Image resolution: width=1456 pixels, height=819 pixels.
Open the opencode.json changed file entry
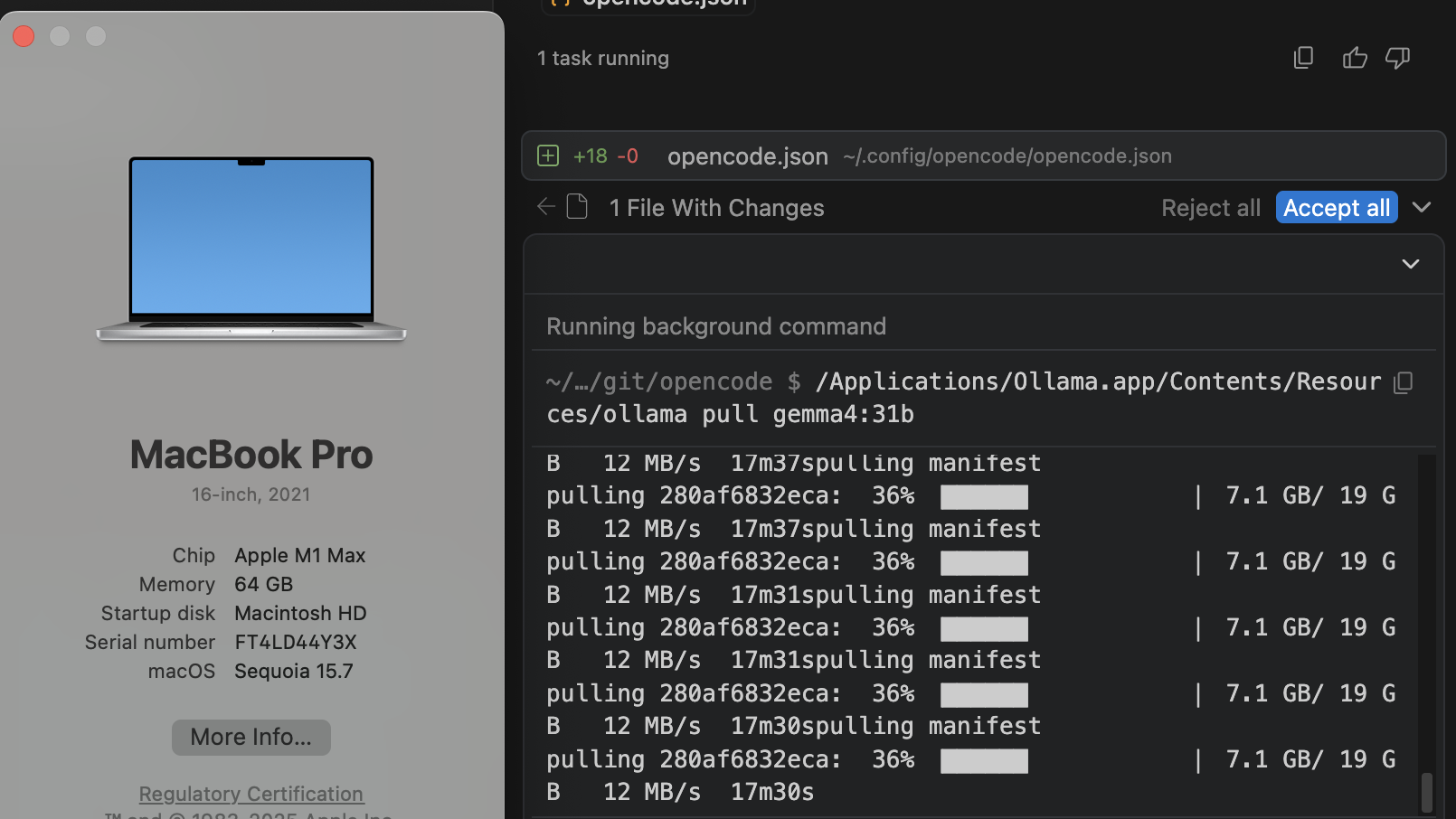click(x=984, y=155)
